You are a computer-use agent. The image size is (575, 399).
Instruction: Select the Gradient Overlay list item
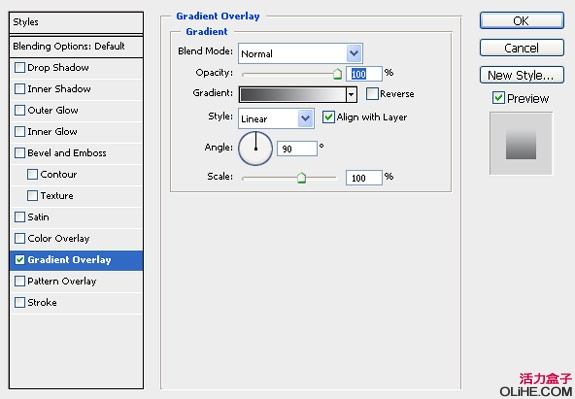click(x=76, y=260)
